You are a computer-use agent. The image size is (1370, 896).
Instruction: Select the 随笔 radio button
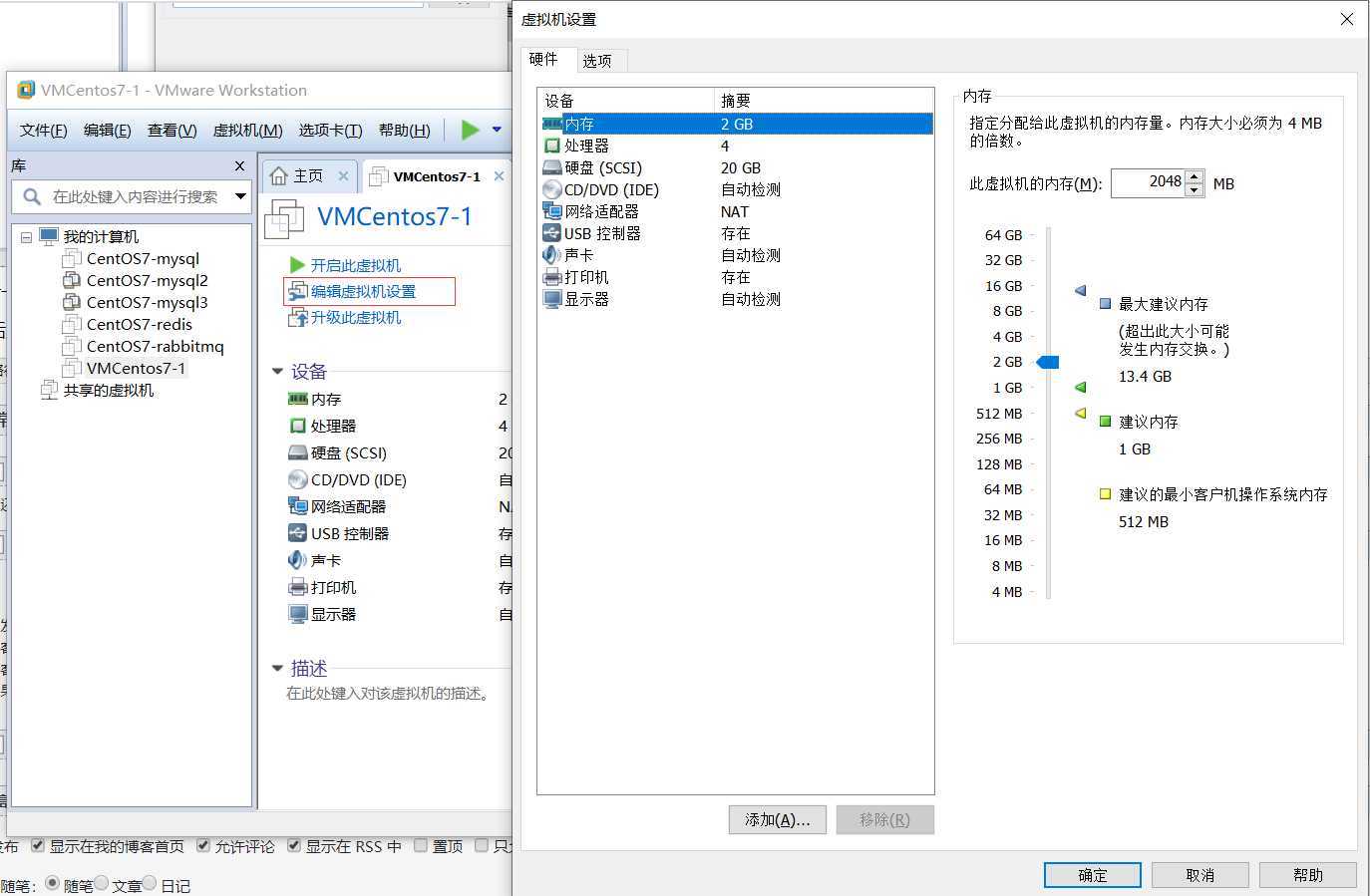(x=52, y=883)
